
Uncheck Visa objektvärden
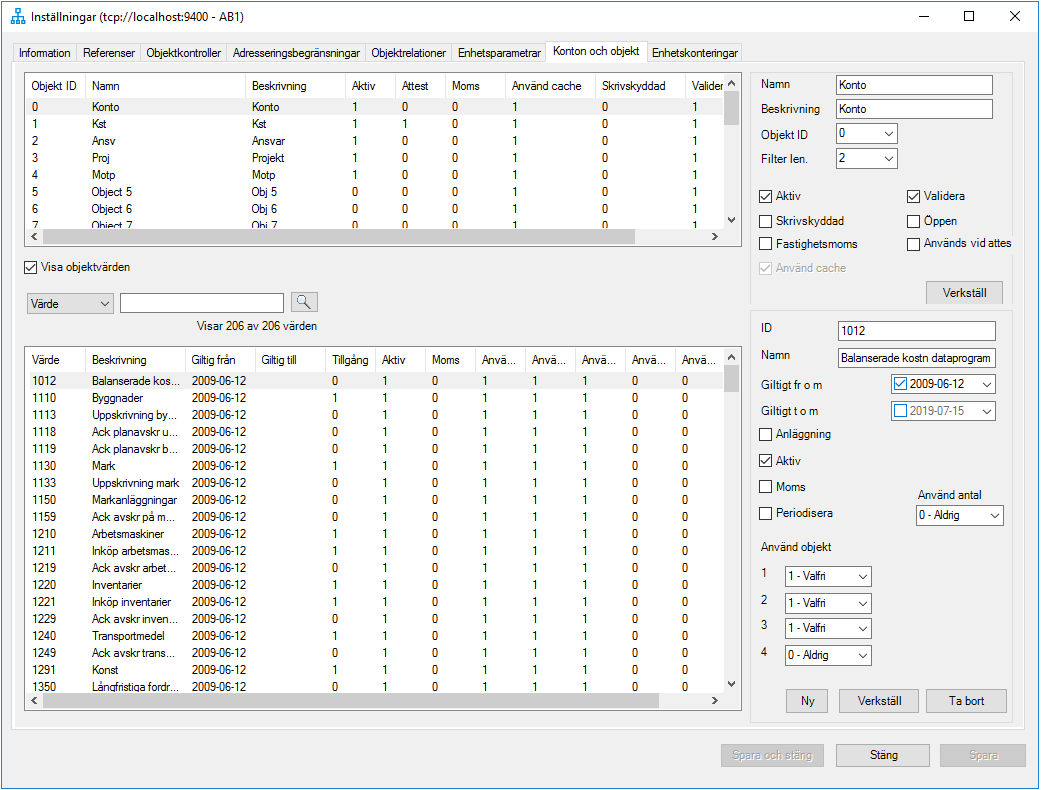29,267
